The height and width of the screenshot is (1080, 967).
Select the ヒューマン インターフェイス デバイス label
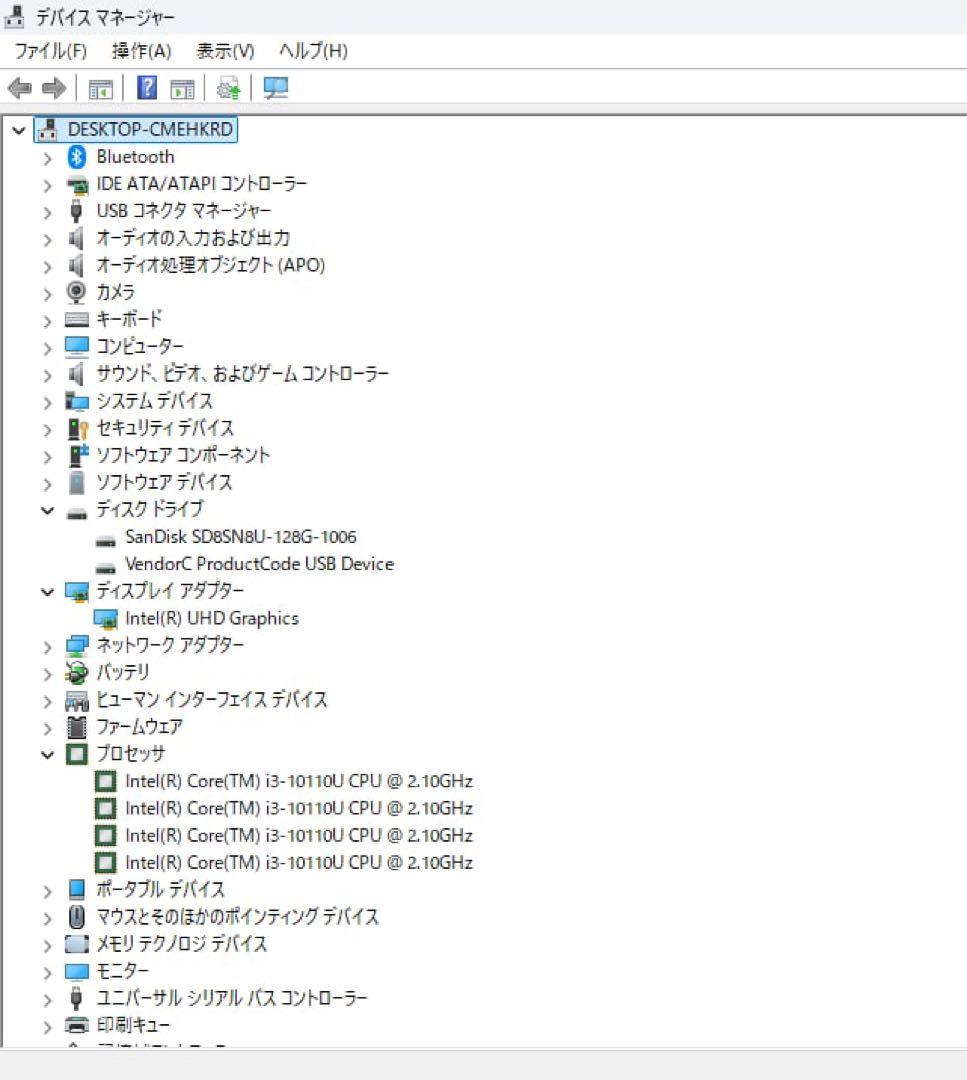click(x=211, y=700)
